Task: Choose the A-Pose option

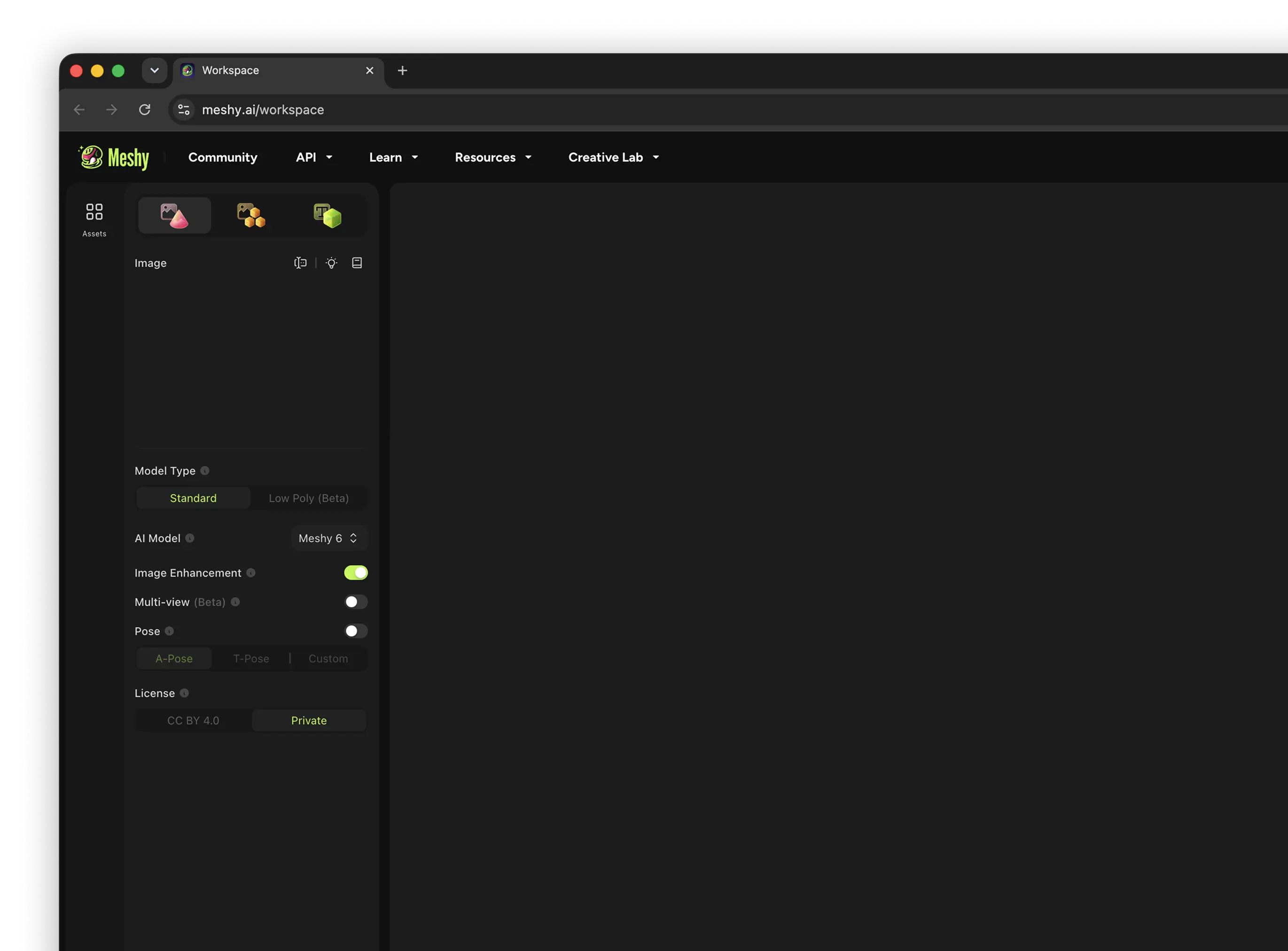Action: click(x=174, y=659)
